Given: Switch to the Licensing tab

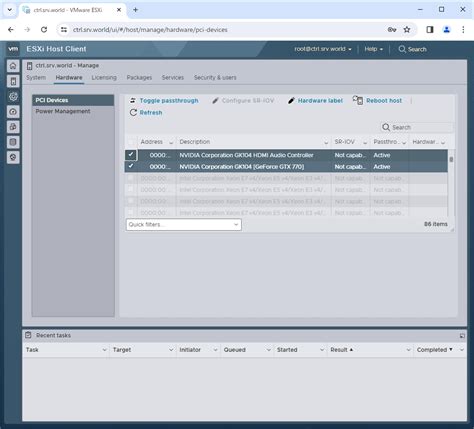Looking at the screenshot, I should coord(104,77).
